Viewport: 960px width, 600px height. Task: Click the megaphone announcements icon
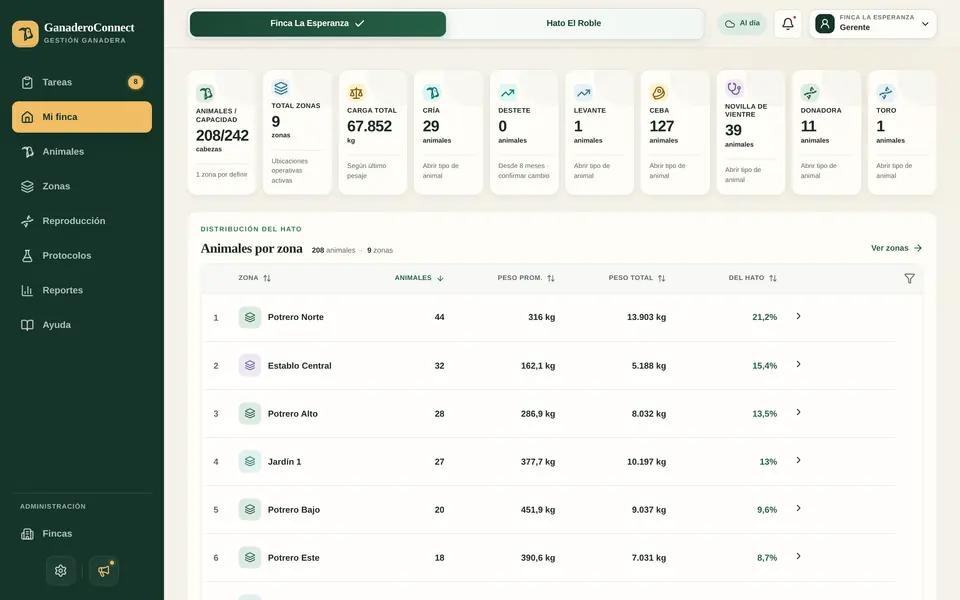click(x=104, y=571)
